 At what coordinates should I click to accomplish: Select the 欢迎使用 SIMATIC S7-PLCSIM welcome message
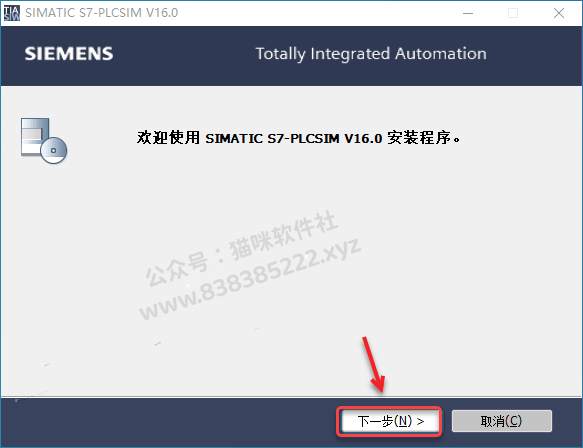pyautogui.click(x=299, y=138)
